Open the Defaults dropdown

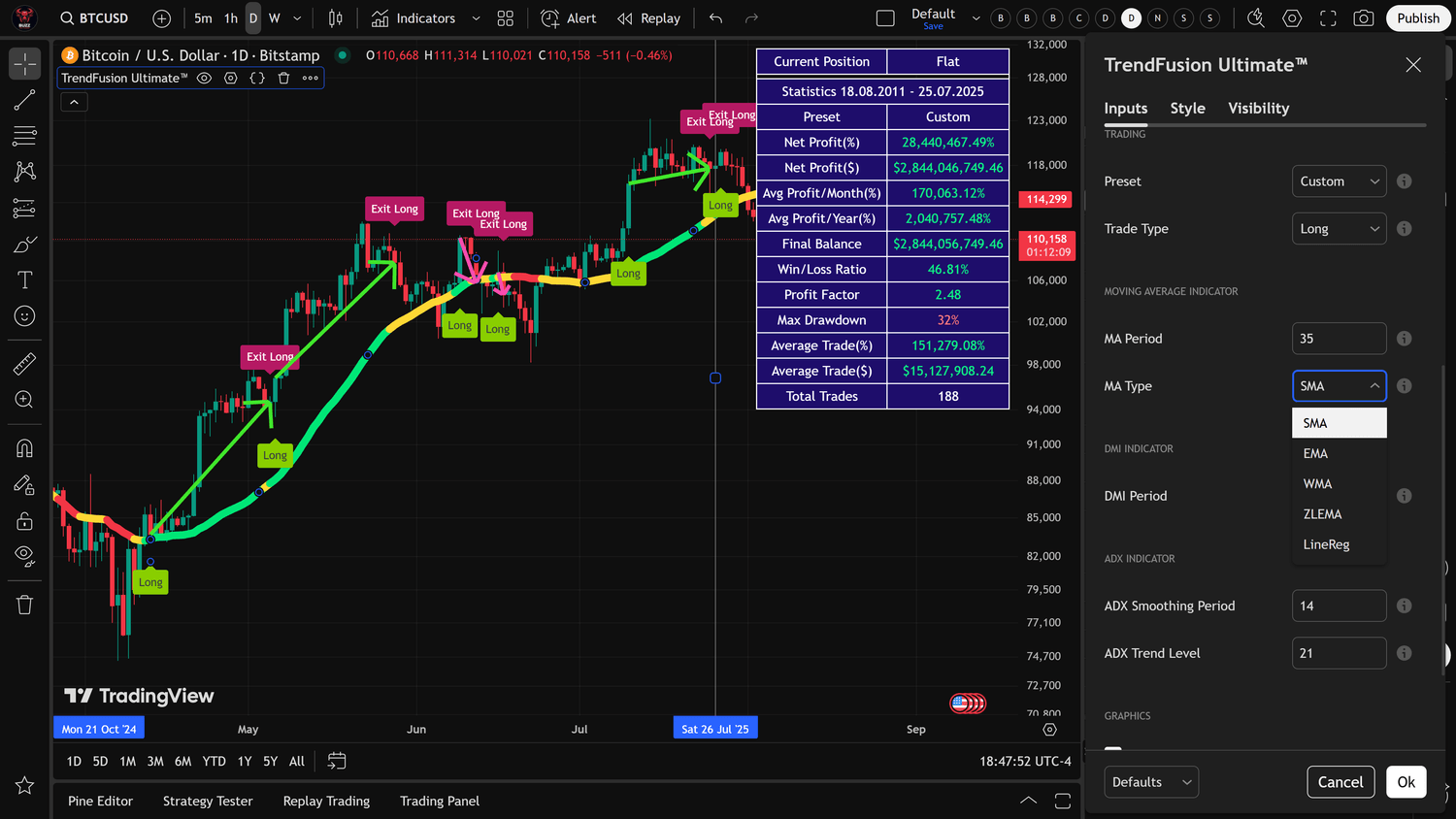(1151, 782)
